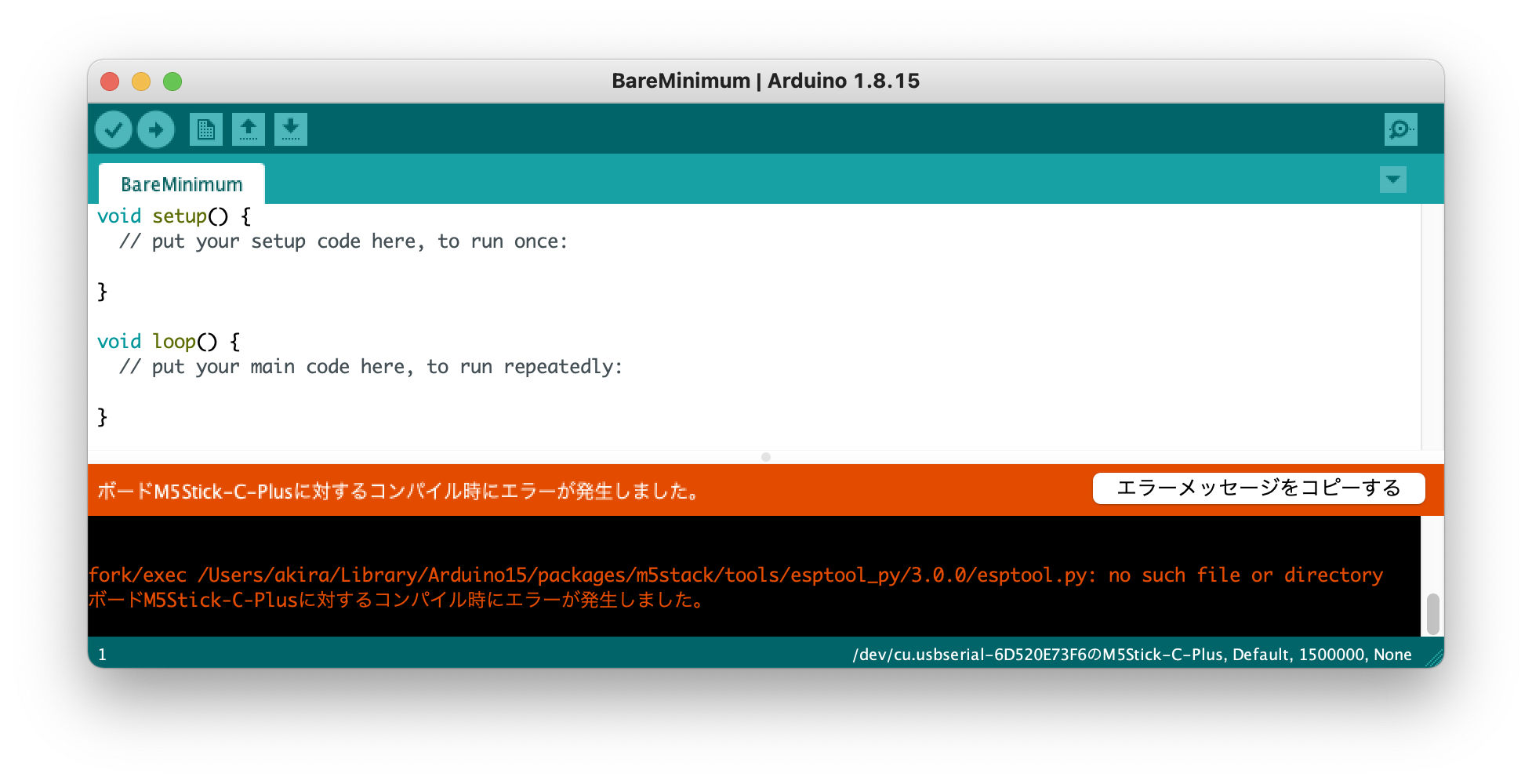Viewport: 1532px width, 784px height.
Task: Select the BareMinimum tab
Action: click(x=182, y=184)
